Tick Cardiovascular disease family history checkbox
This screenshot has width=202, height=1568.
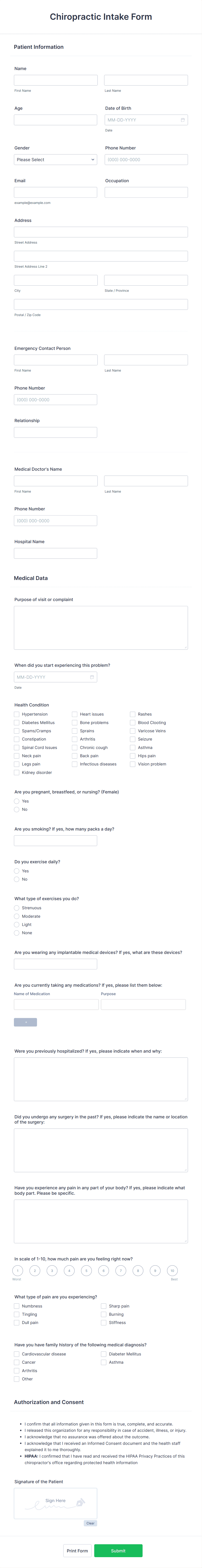click(17, 1354)
